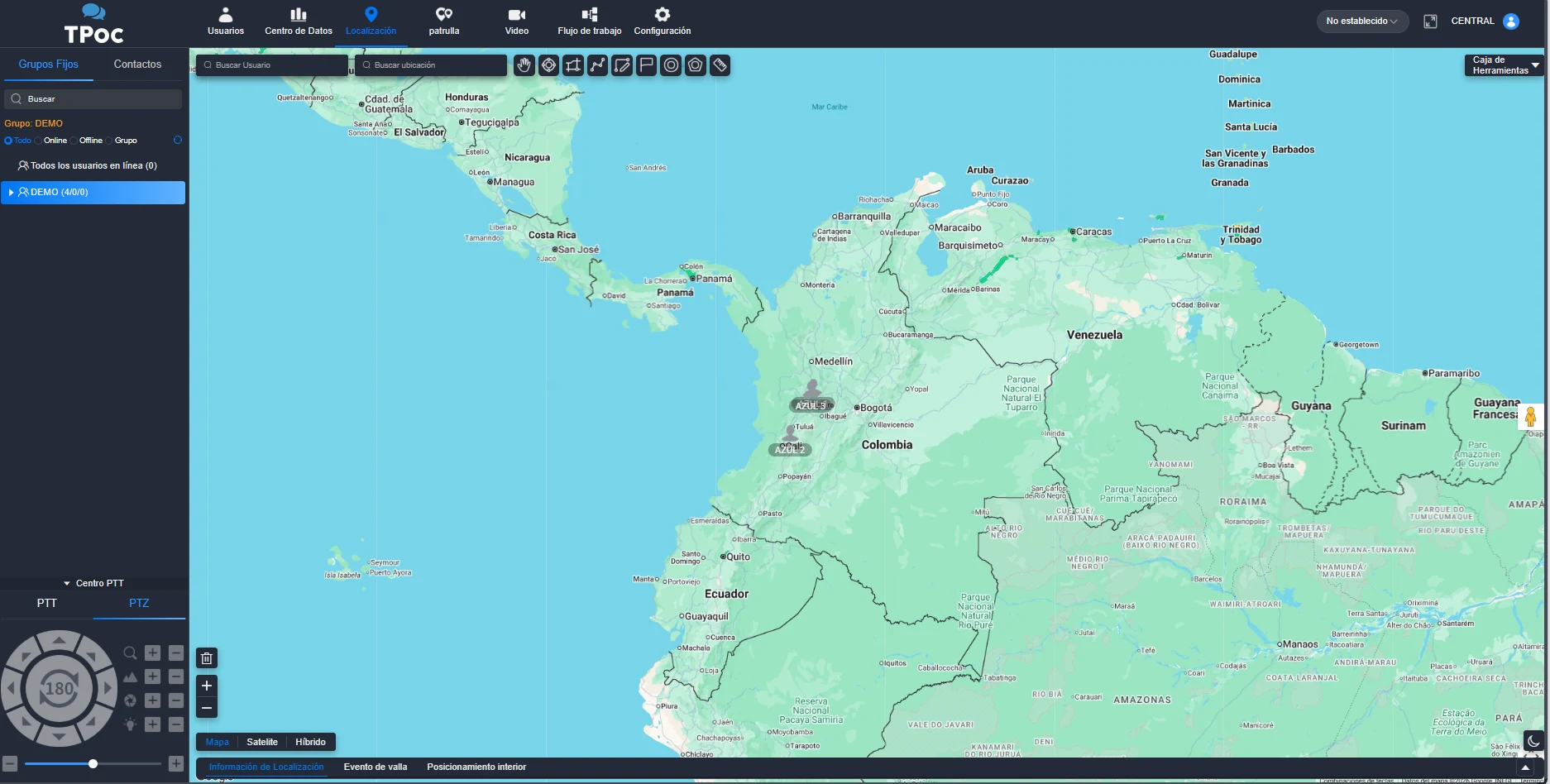Select the hand pan tool
Screen dimensions: 1550x784
coord(524,65)
